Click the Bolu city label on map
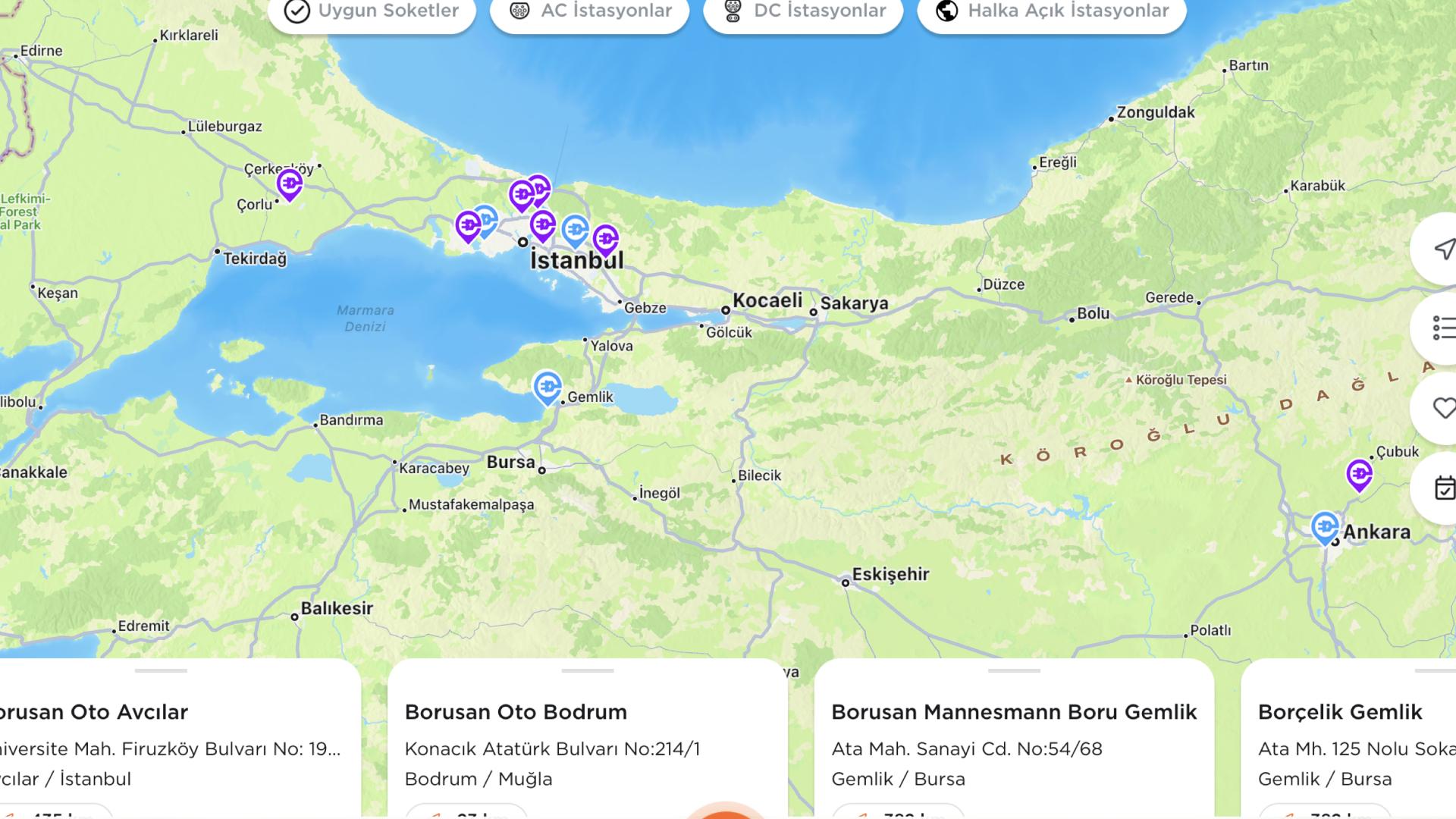The height and width of the screenshot is (819, 1456). 1093,313
